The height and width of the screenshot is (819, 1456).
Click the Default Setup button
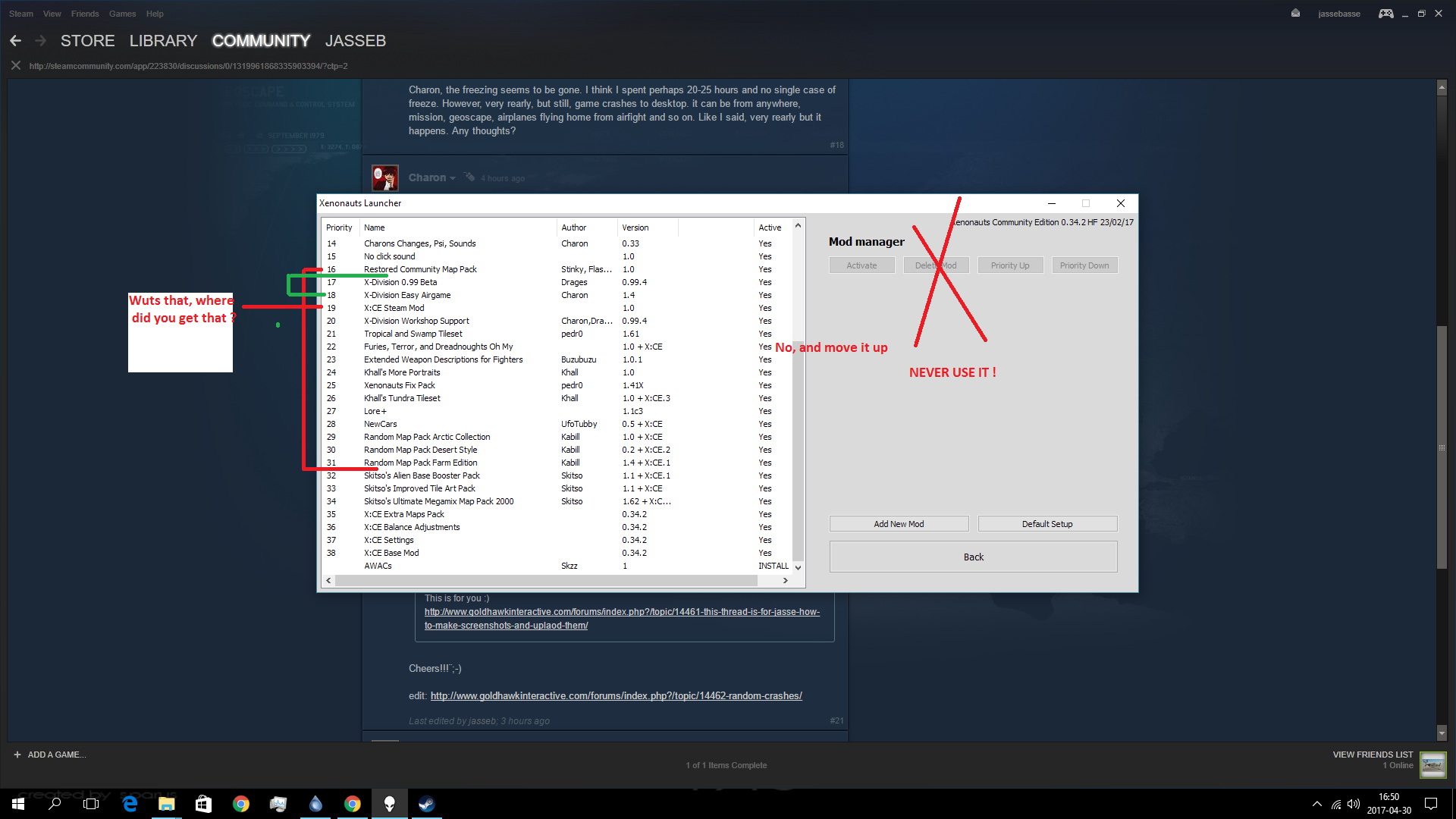coord(1047,524)
